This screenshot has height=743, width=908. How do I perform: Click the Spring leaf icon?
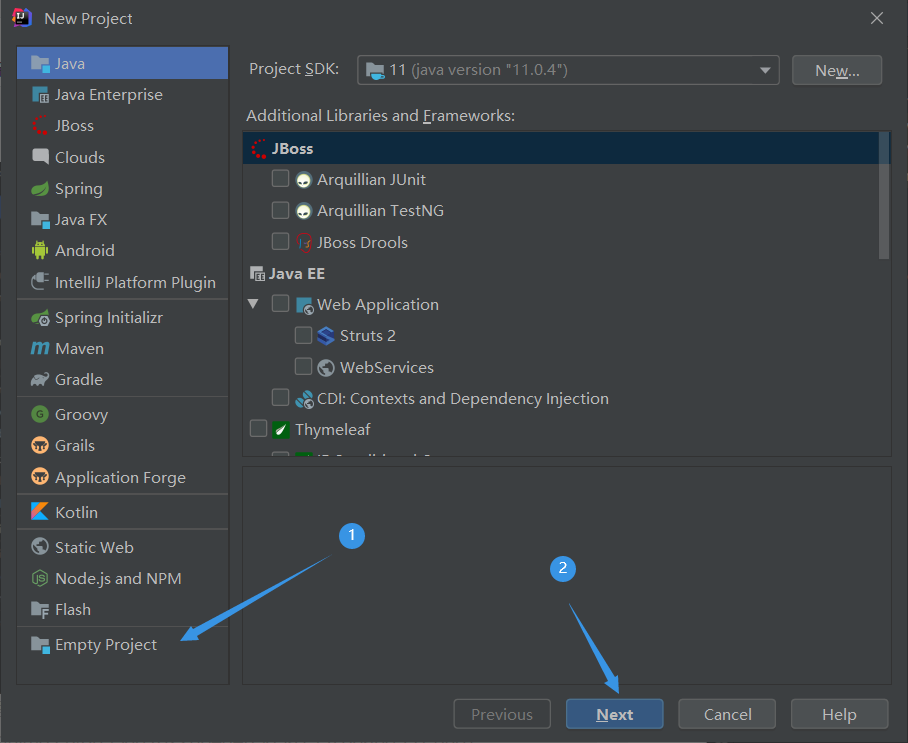click(x=40, y=188)
